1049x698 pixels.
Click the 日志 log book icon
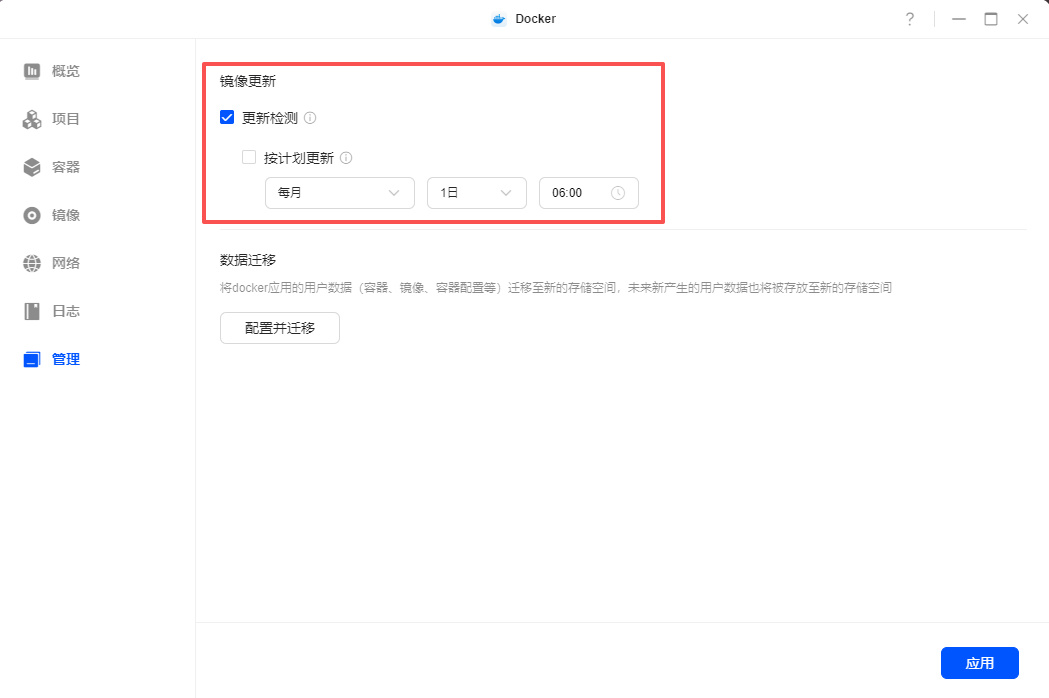pos(31,311)
